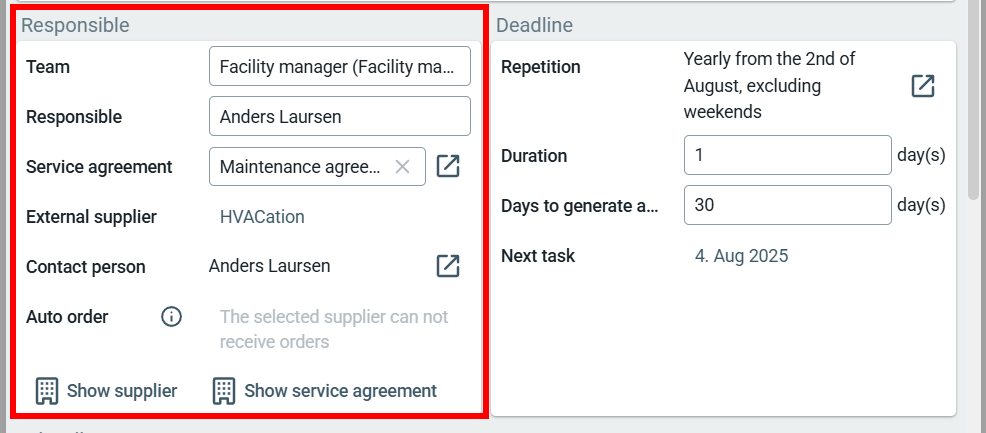Select the Next task date 4. Aug 2025
Image resolution: width=986 pixels, height=433 pixels.
pyautogui.click(x=741, y=256)
